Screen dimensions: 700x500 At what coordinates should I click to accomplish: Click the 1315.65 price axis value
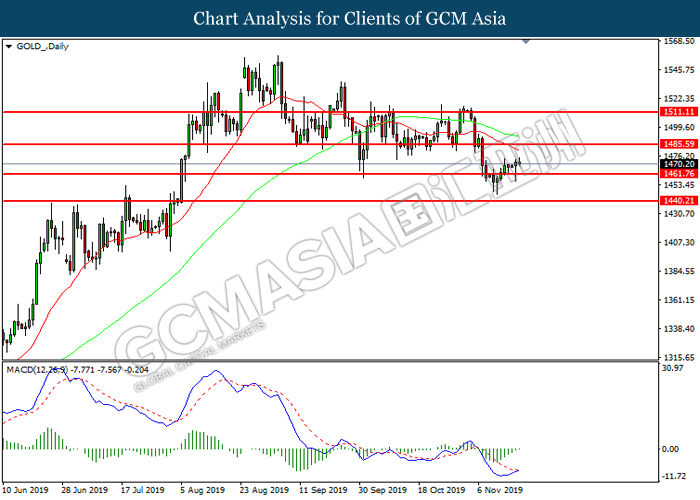click(679, 358)
